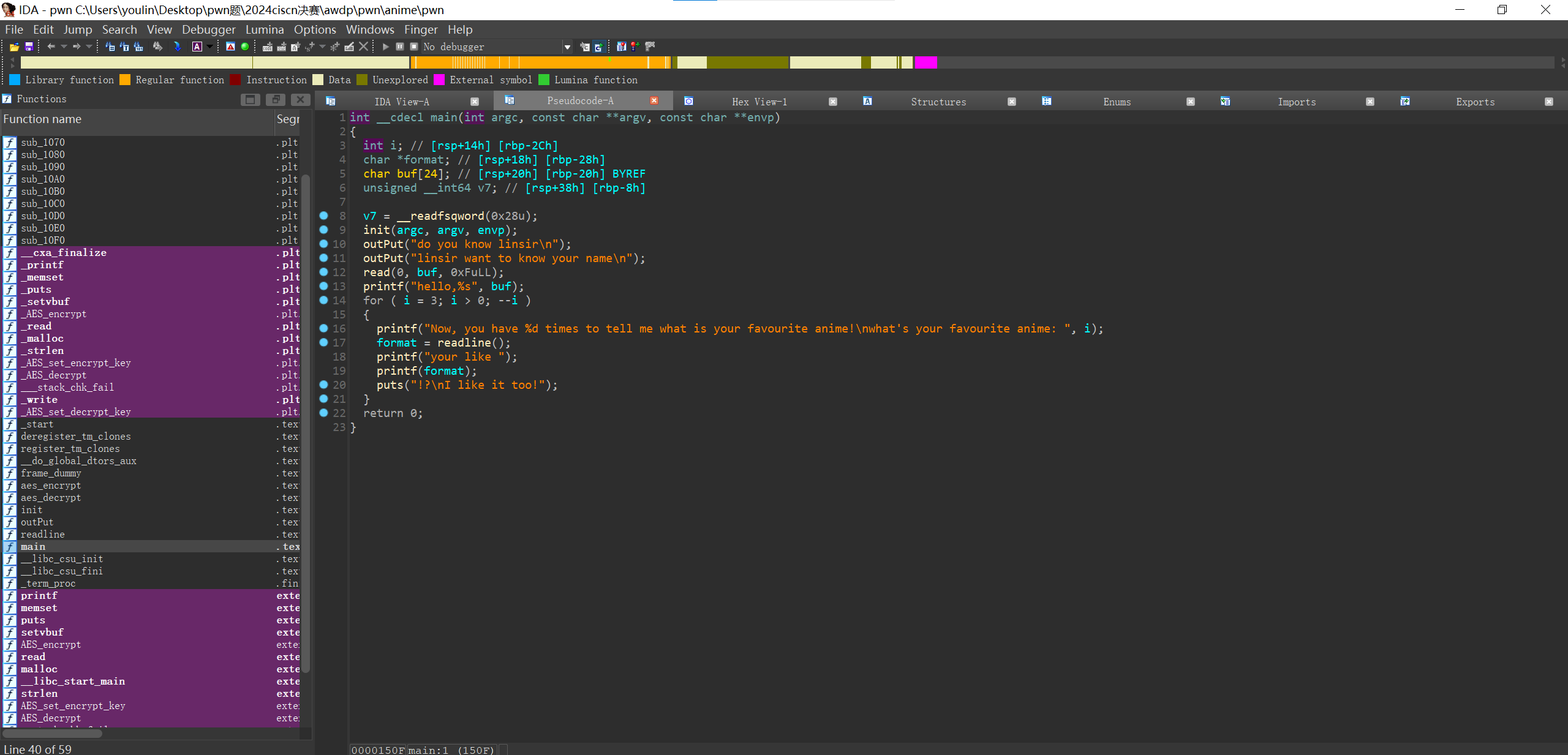1568x755 pixels.
Task: Click the Save database floppy icon
Action: (x=28, y=47)
